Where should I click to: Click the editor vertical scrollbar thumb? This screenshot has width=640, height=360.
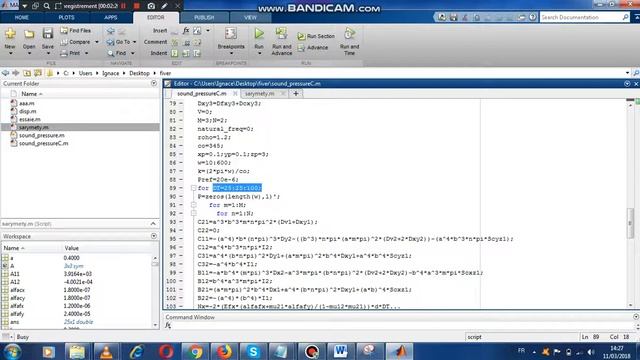point(630,222)
